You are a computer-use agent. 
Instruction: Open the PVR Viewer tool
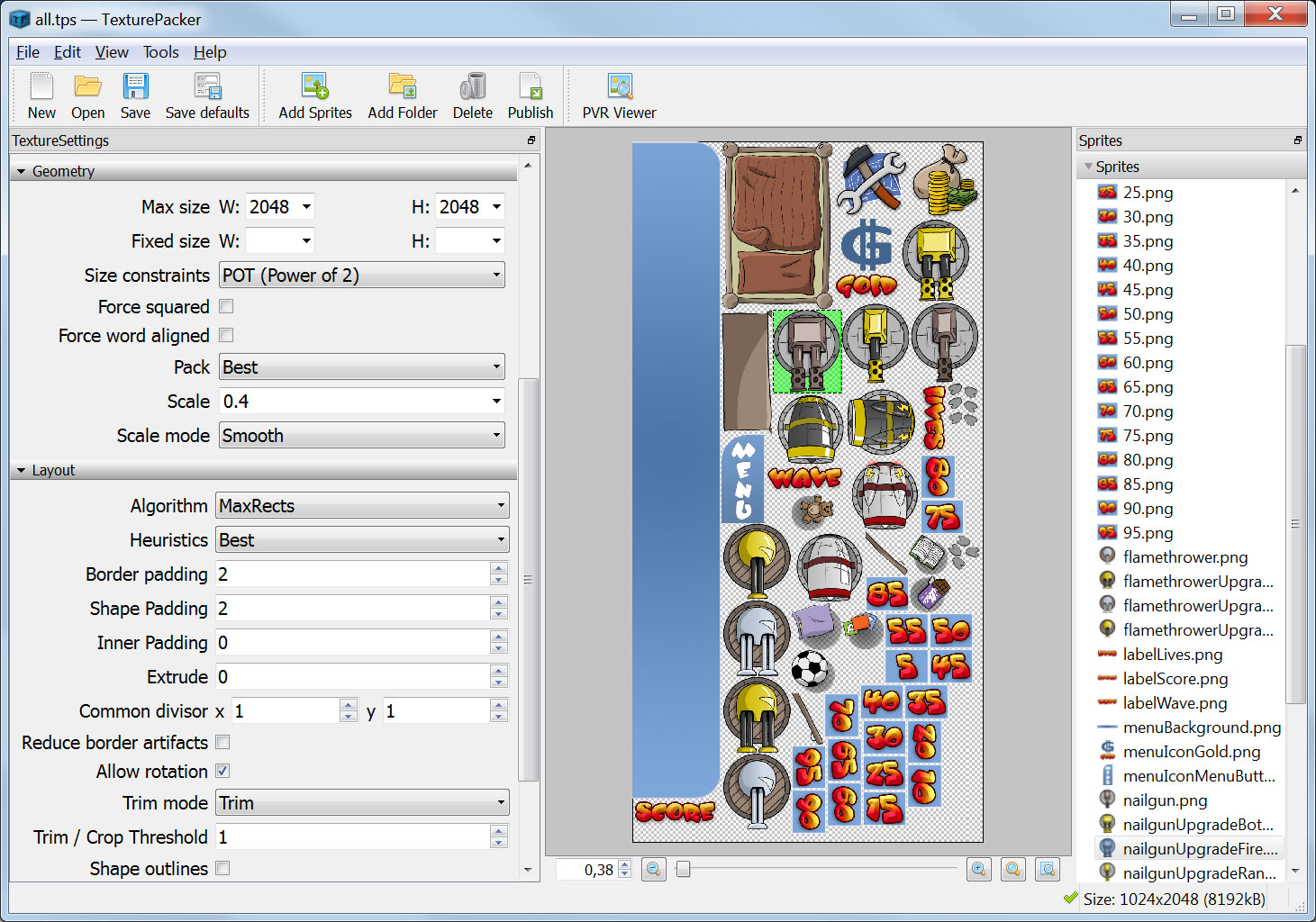[619, 96]
